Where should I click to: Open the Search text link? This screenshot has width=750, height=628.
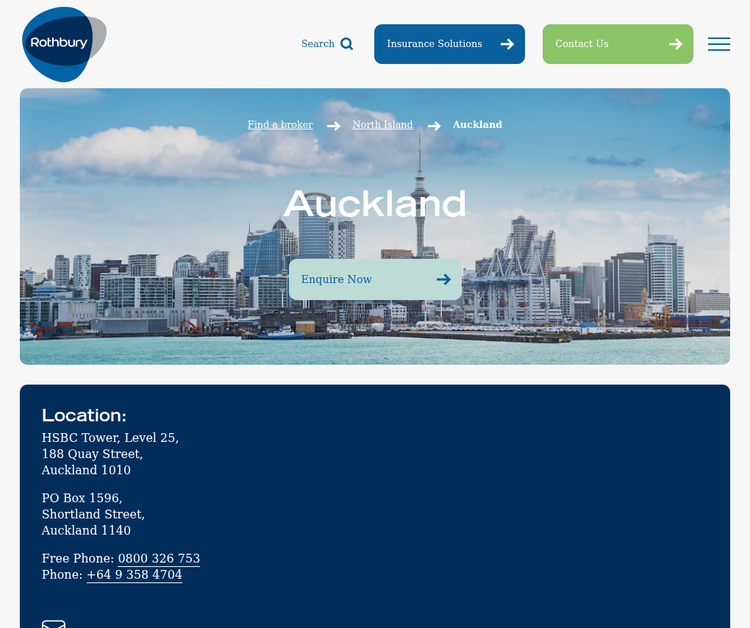pyautogui.click(x=317, y=44)
